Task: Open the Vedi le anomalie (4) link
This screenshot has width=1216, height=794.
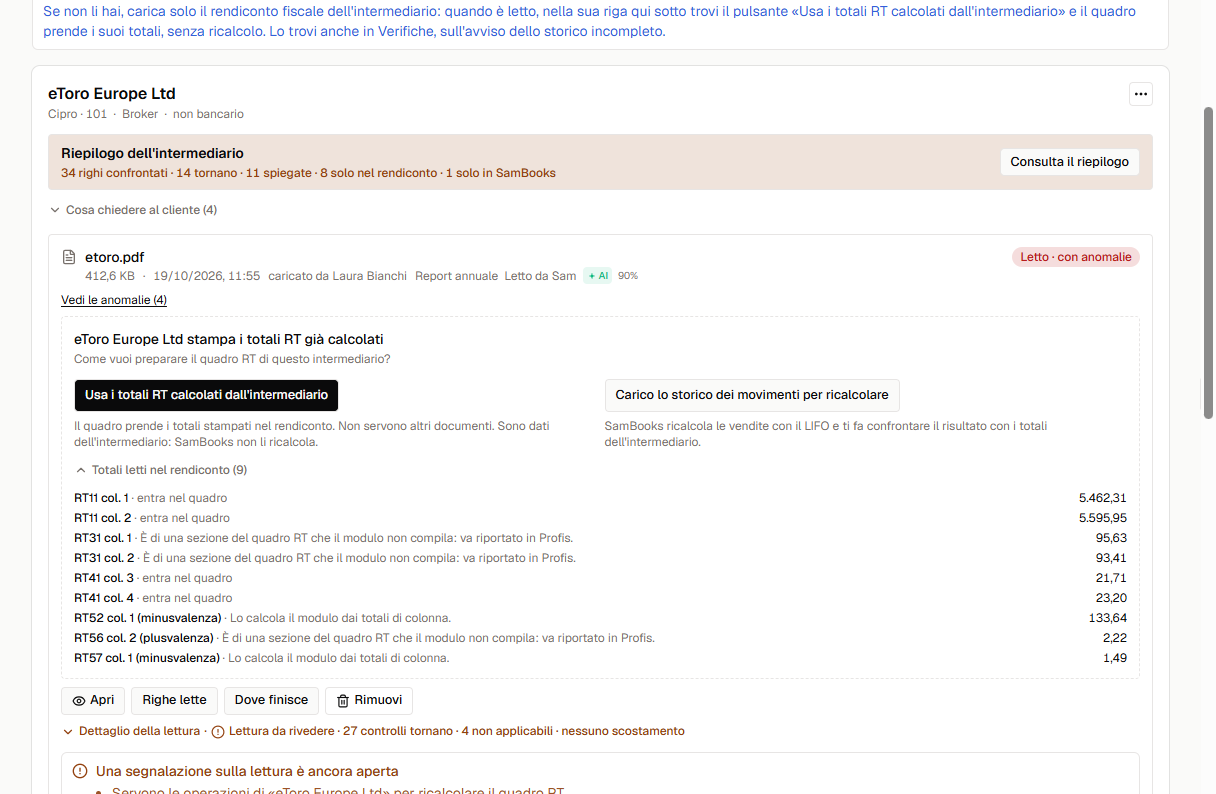Action: pos(114,300)
